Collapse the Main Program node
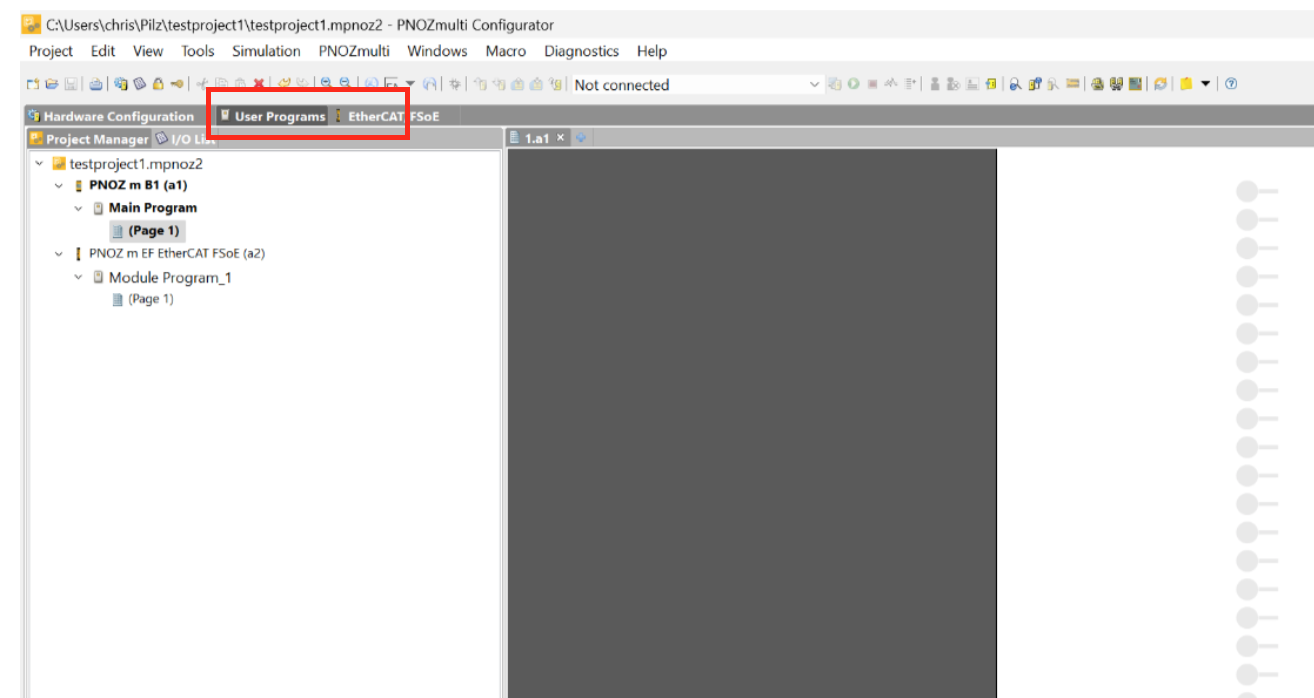This screenshot has height=698, width=1314. click(x=79, y=208)
